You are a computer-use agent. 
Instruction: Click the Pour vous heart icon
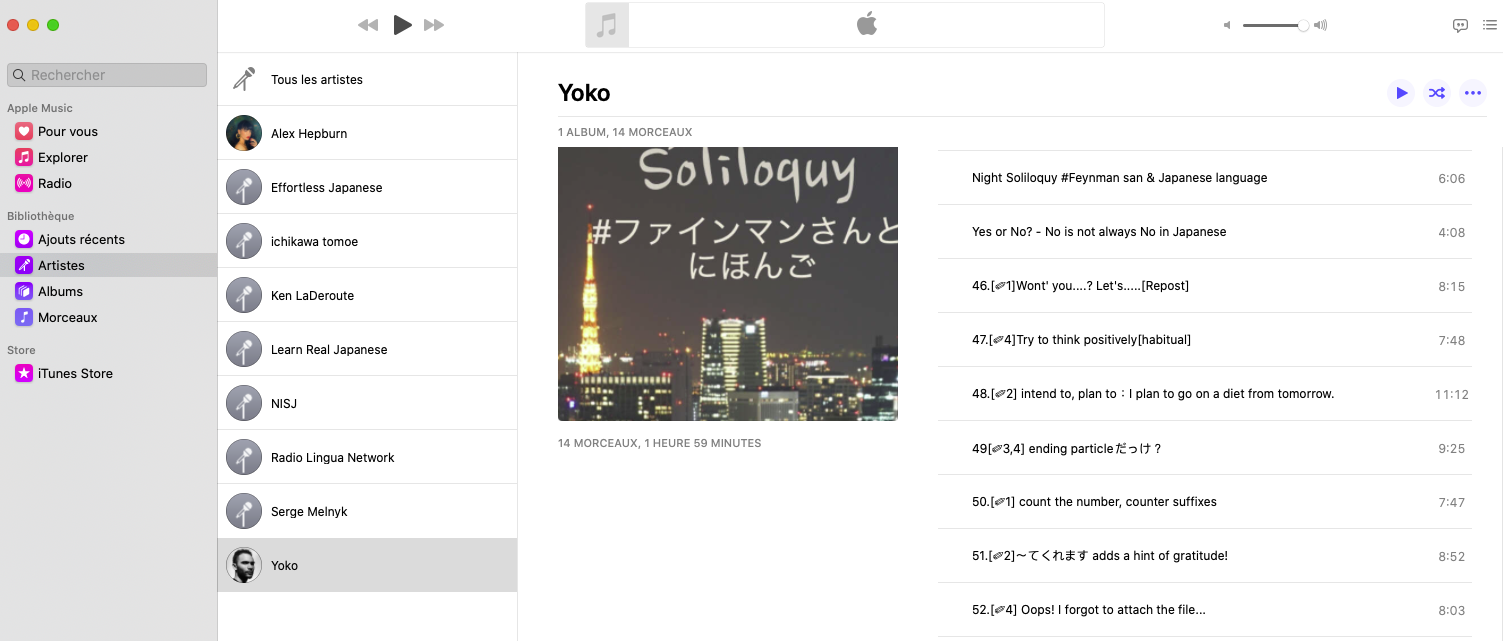point(24,131)
